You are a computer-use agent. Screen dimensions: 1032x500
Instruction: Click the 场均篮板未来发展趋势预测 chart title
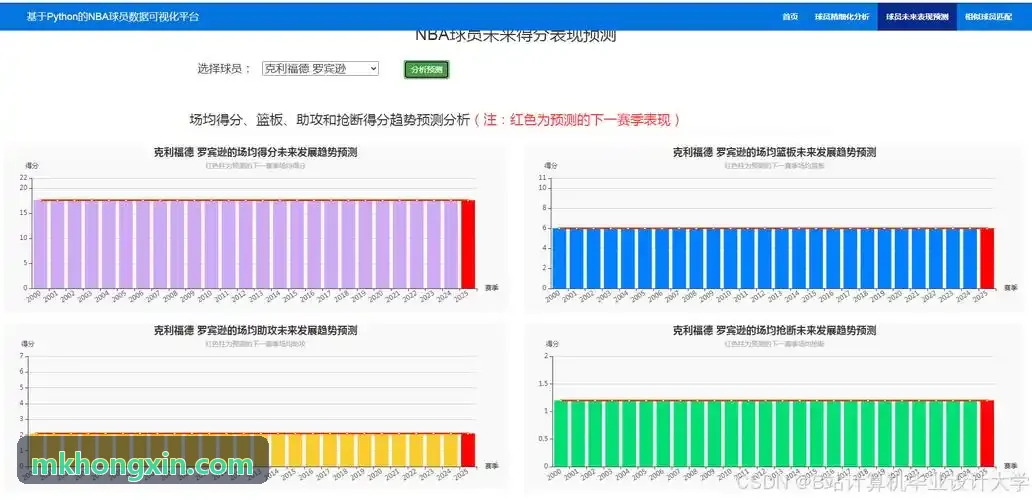(774, 152)
